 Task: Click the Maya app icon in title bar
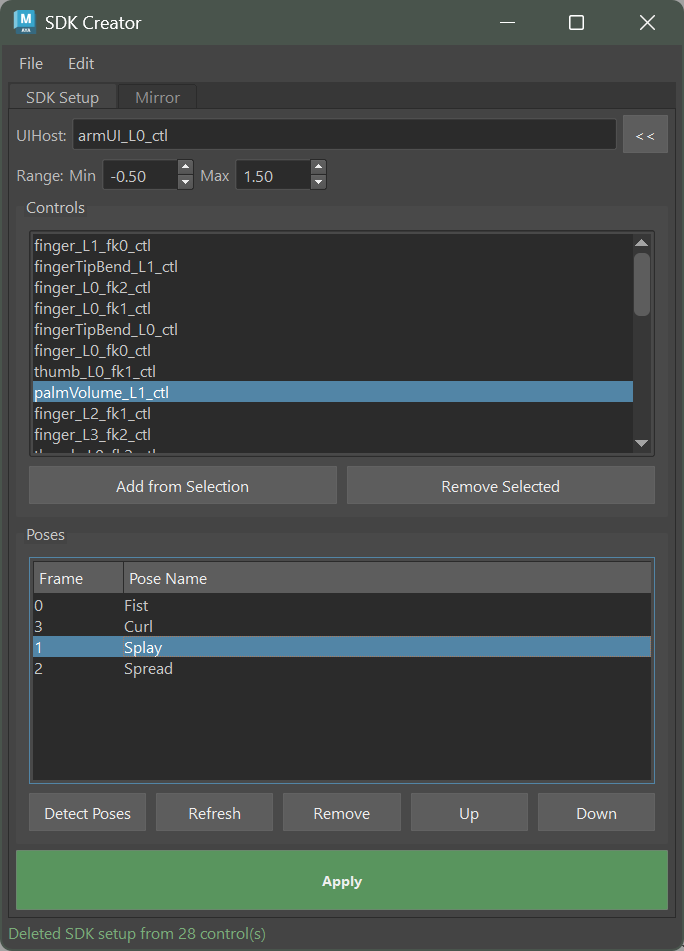coord(24,22)
